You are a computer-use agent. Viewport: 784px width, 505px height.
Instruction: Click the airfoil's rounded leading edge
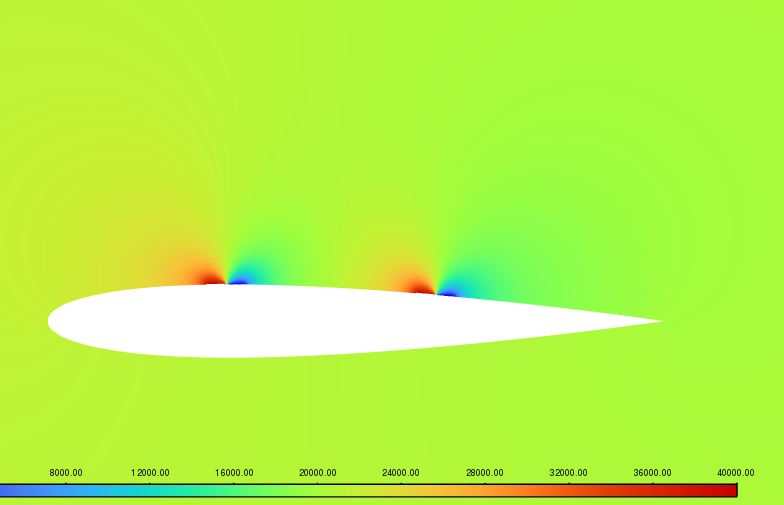coord(52,321)
